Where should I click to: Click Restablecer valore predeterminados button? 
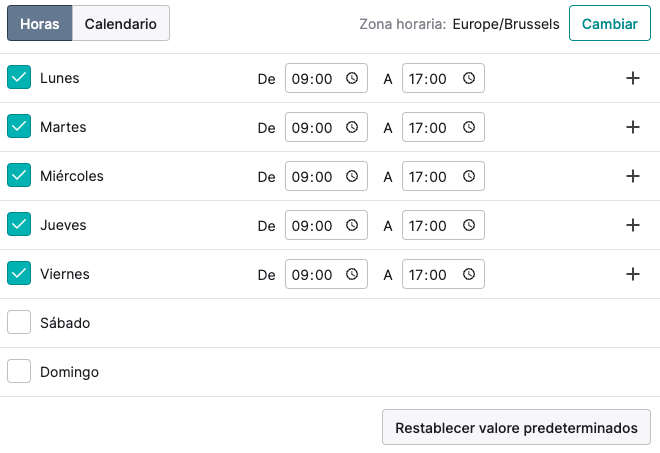point(516,427)
